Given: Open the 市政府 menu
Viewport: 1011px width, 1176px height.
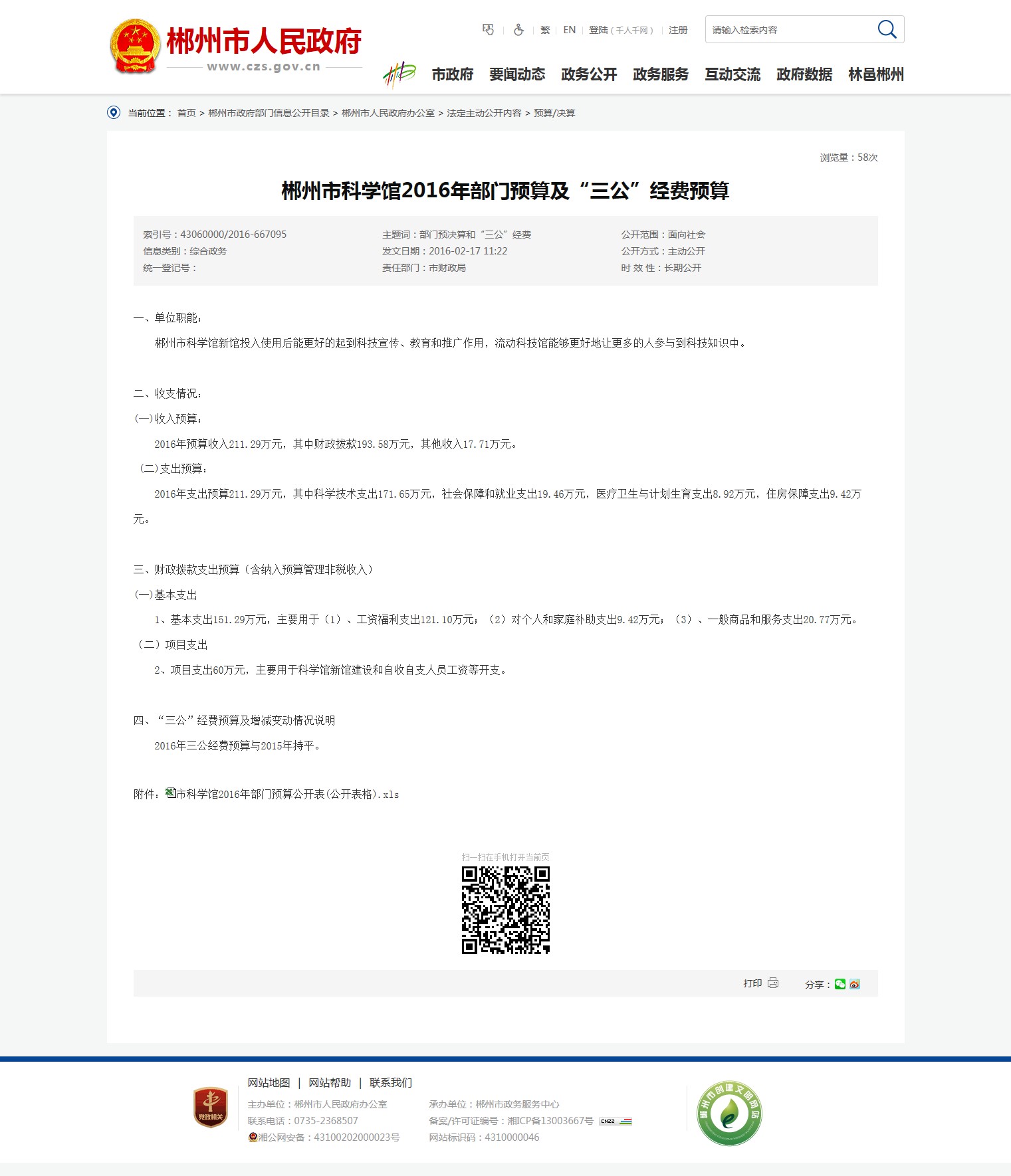Looking at the screenshot, I should pyautogui.click(x=453, y=74).
